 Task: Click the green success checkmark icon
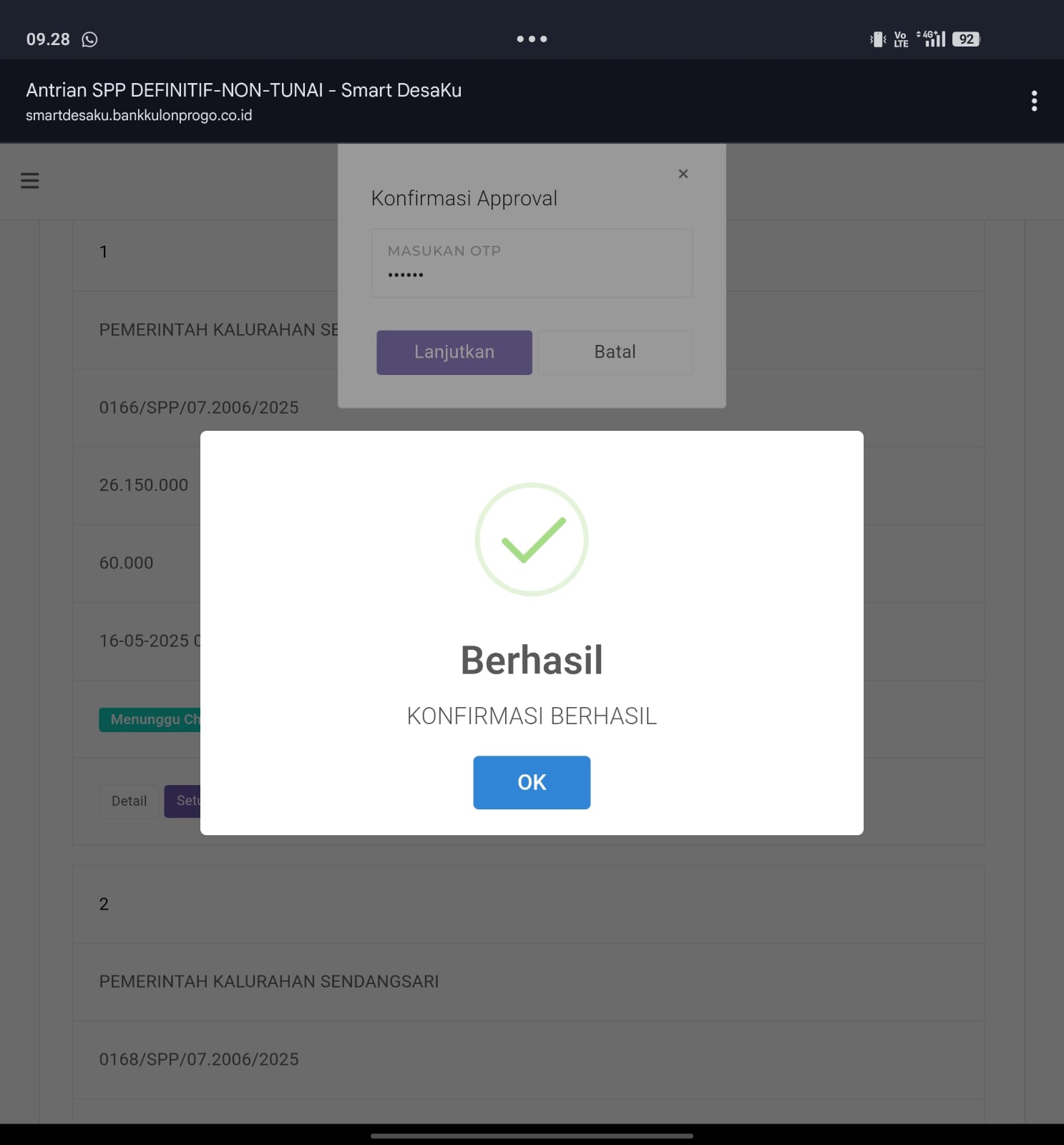coord(532,540)
